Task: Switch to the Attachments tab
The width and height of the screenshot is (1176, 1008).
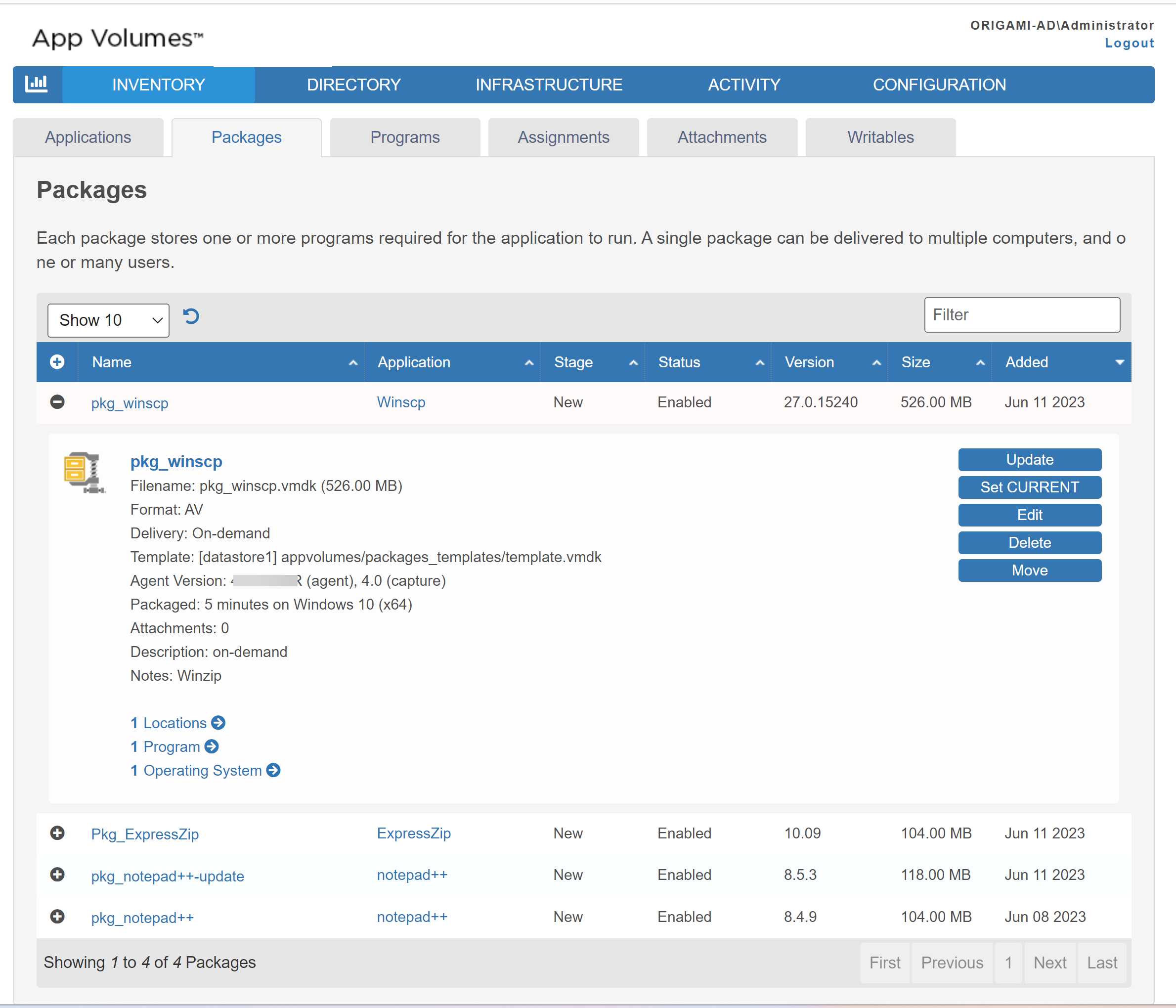Action: click(x=722, y=137)
